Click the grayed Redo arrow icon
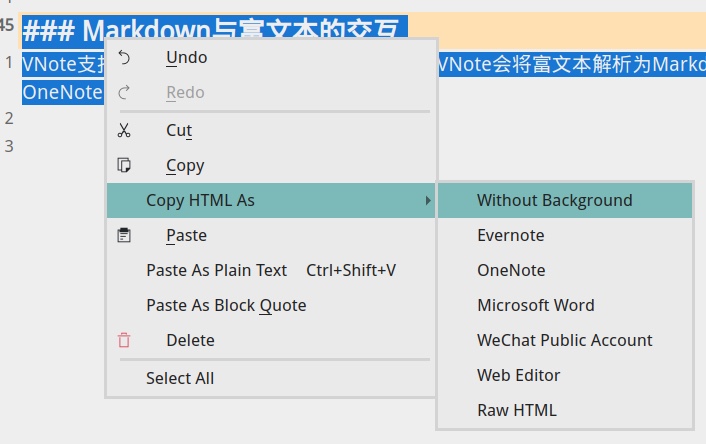The image size is (706, 444). (x=124, y=93)
